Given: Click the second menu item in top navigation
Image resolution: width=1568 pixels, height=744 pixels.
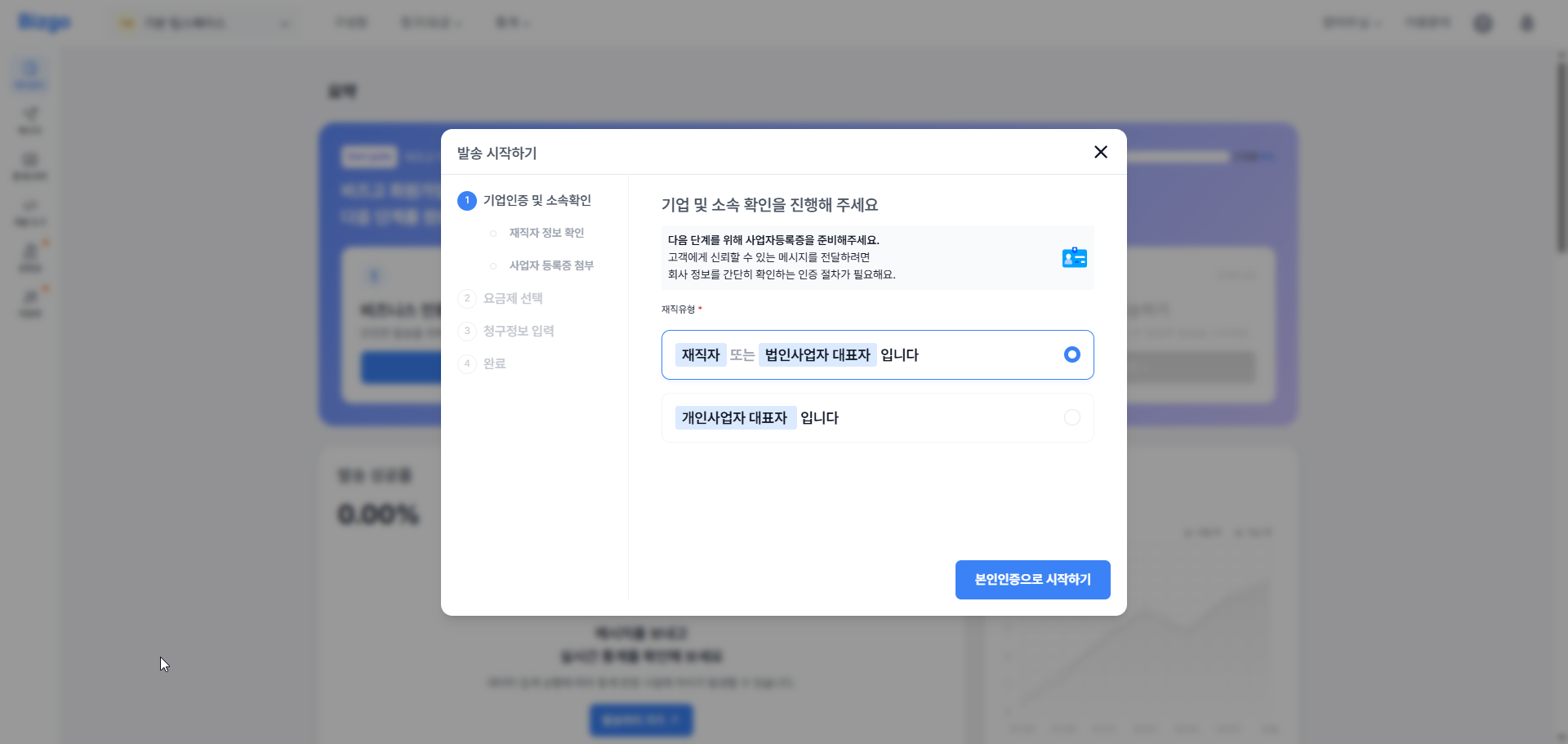Looking at the screenshot, I should click(x=431, y=22).
